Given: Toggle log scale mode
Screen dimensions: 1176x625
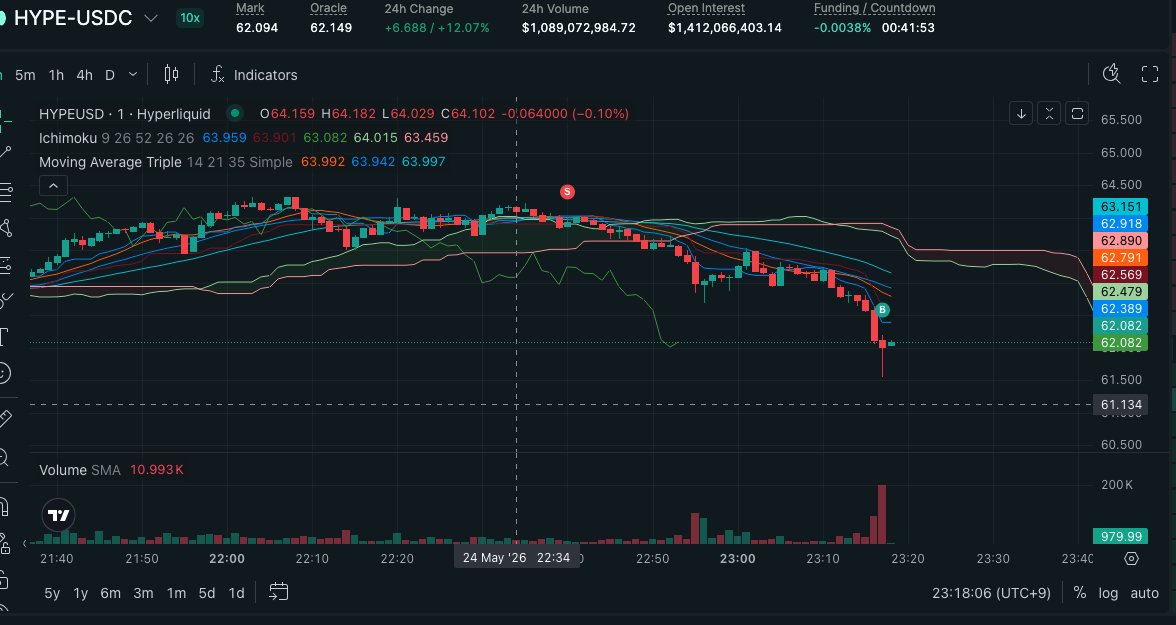Looking at the screenshot, I should 1108,593.
